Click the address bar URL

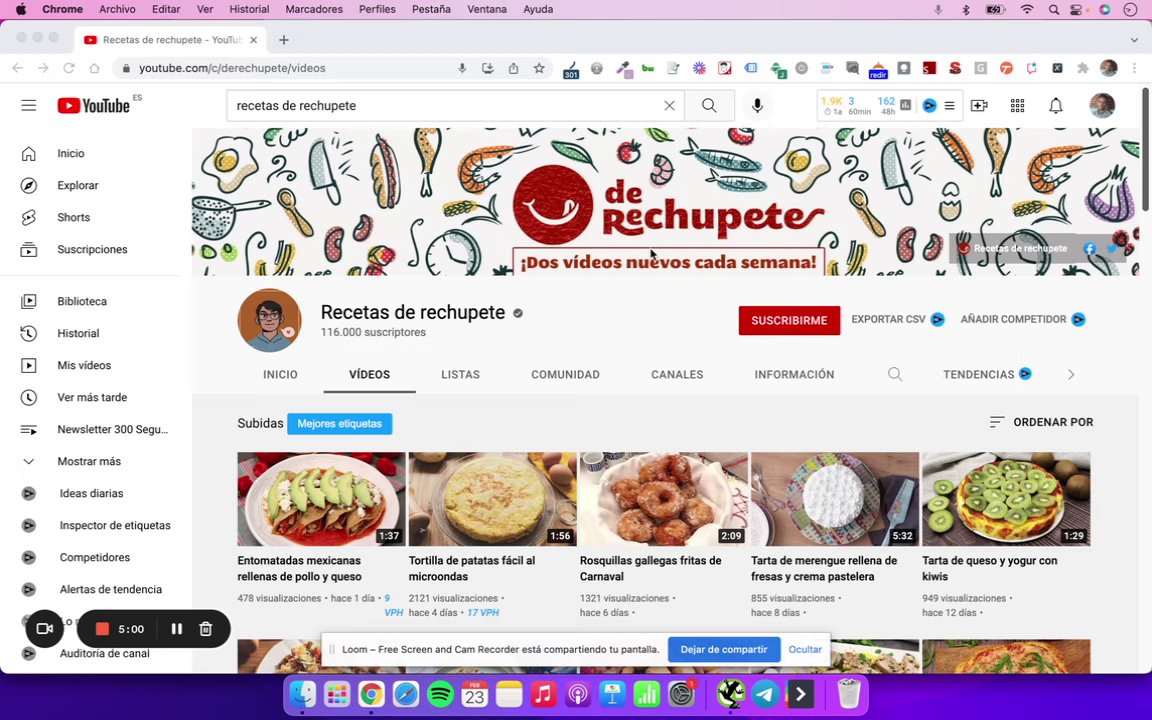232,68
